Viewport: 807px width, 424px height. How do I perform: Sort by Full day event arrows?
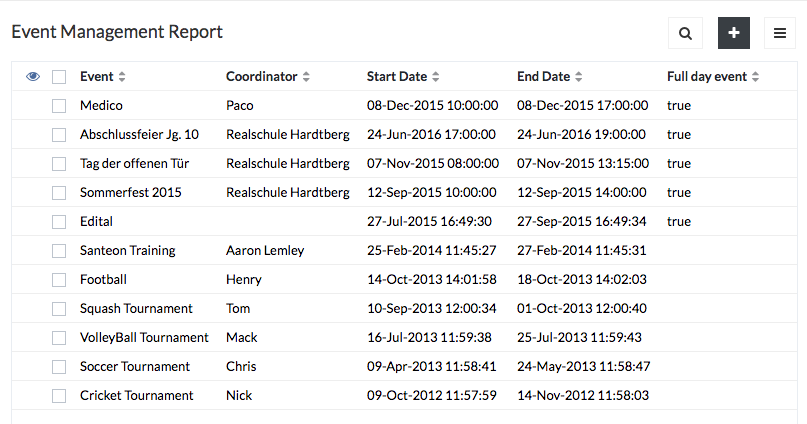pos(755,77)
